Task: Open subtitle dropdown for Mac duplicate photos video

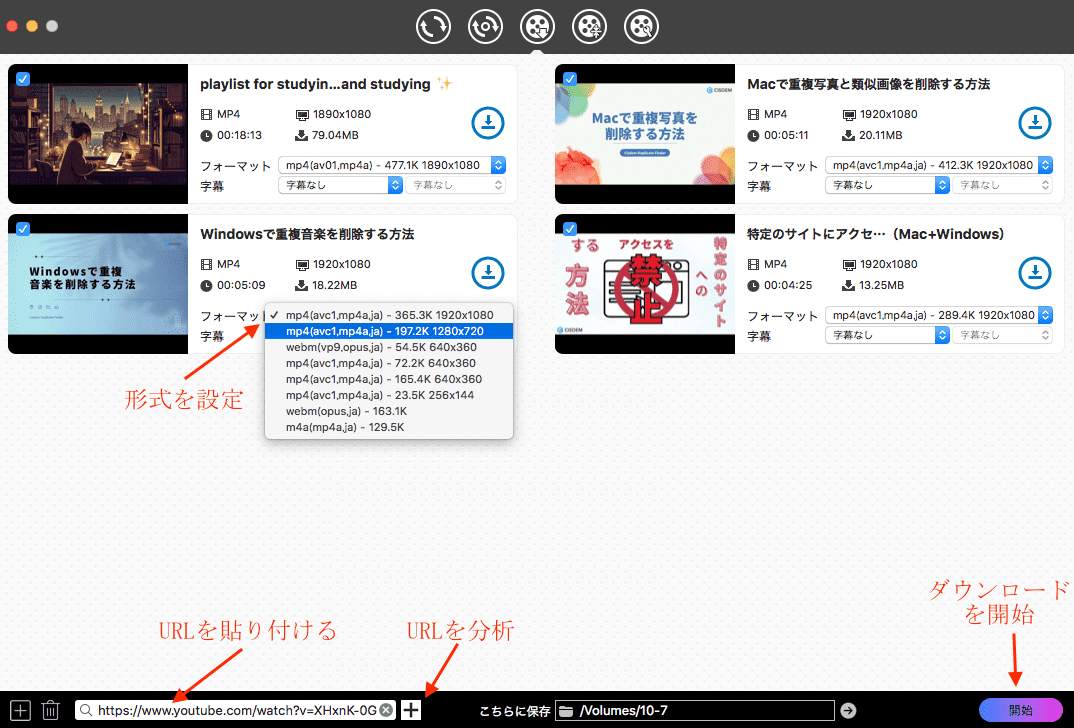Action: (887, 185)
